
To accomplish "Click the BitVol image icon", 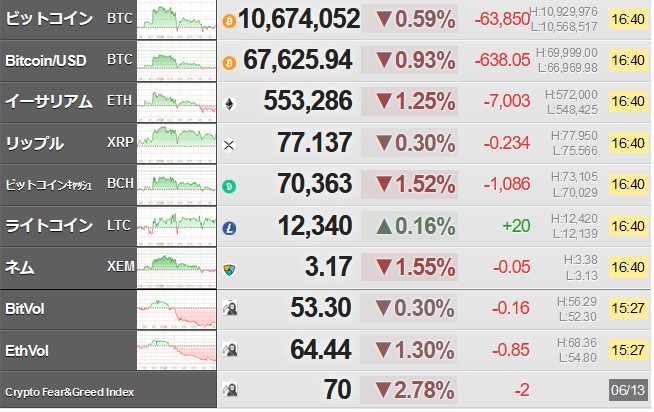I will coord(230,308).
